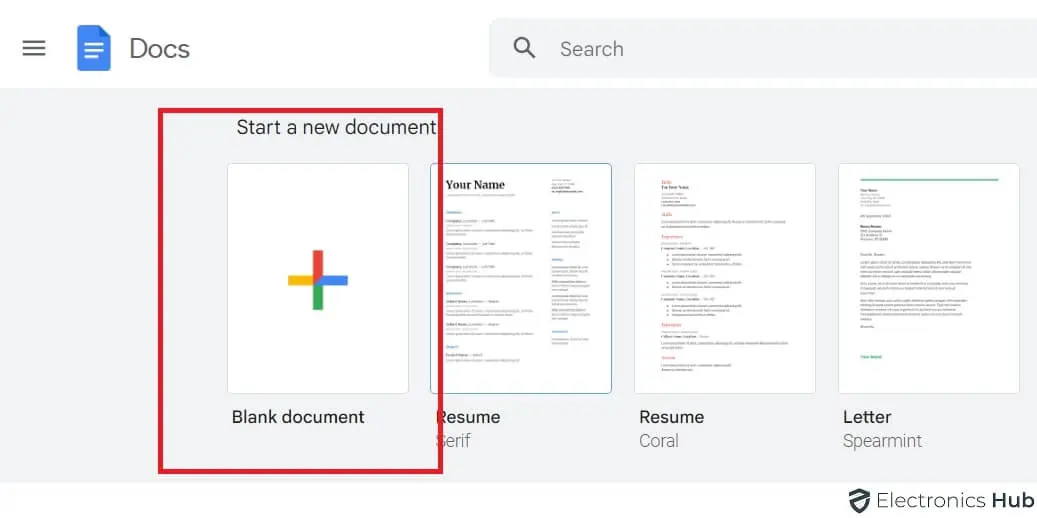
Task: Click the blue Docs logo icon
Action: point(93,48)
